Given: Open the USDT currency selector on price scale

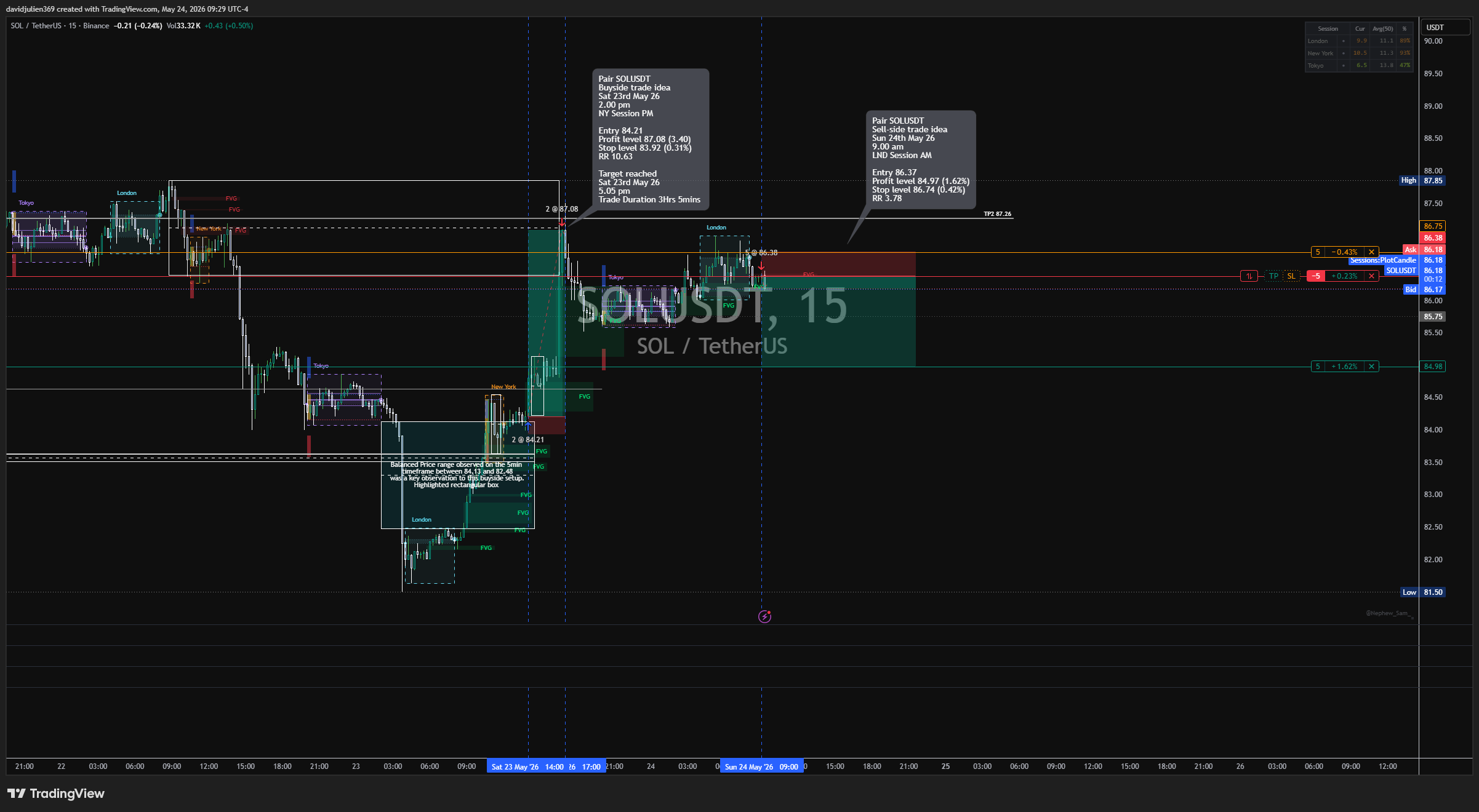Looking at the screenshot, I should pos(1445,28).
